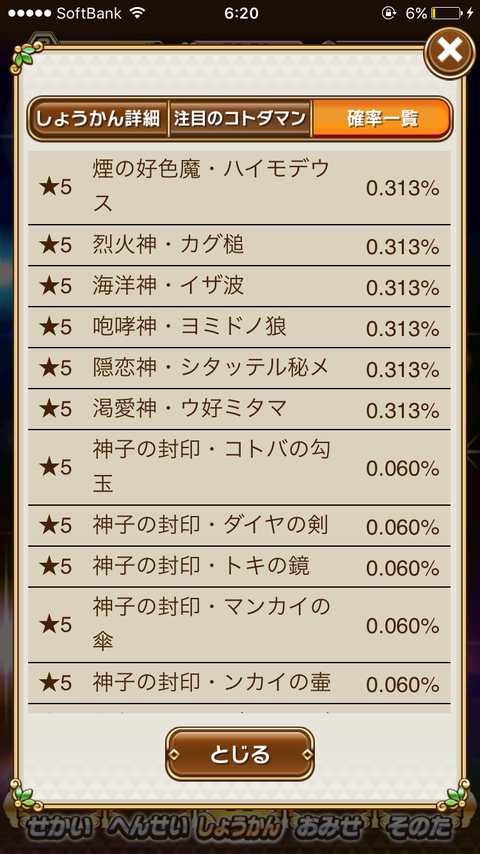
Task: Select the 隠恋神・シタッテル秘メ row
Action: click(239, 369)
